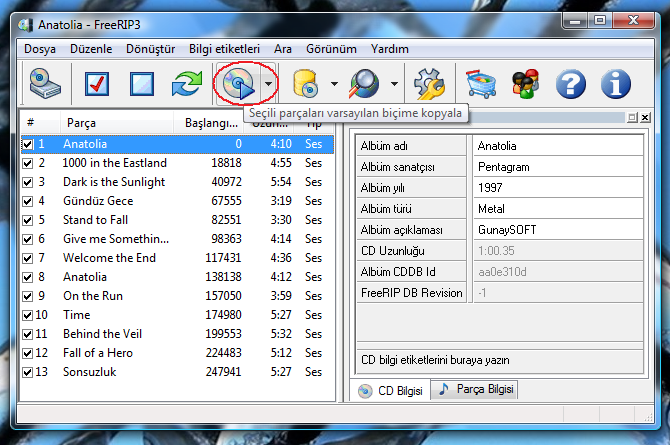
Task: Click the CD Uzunluğu value 1:00.35
Action: tap(558, 250)
